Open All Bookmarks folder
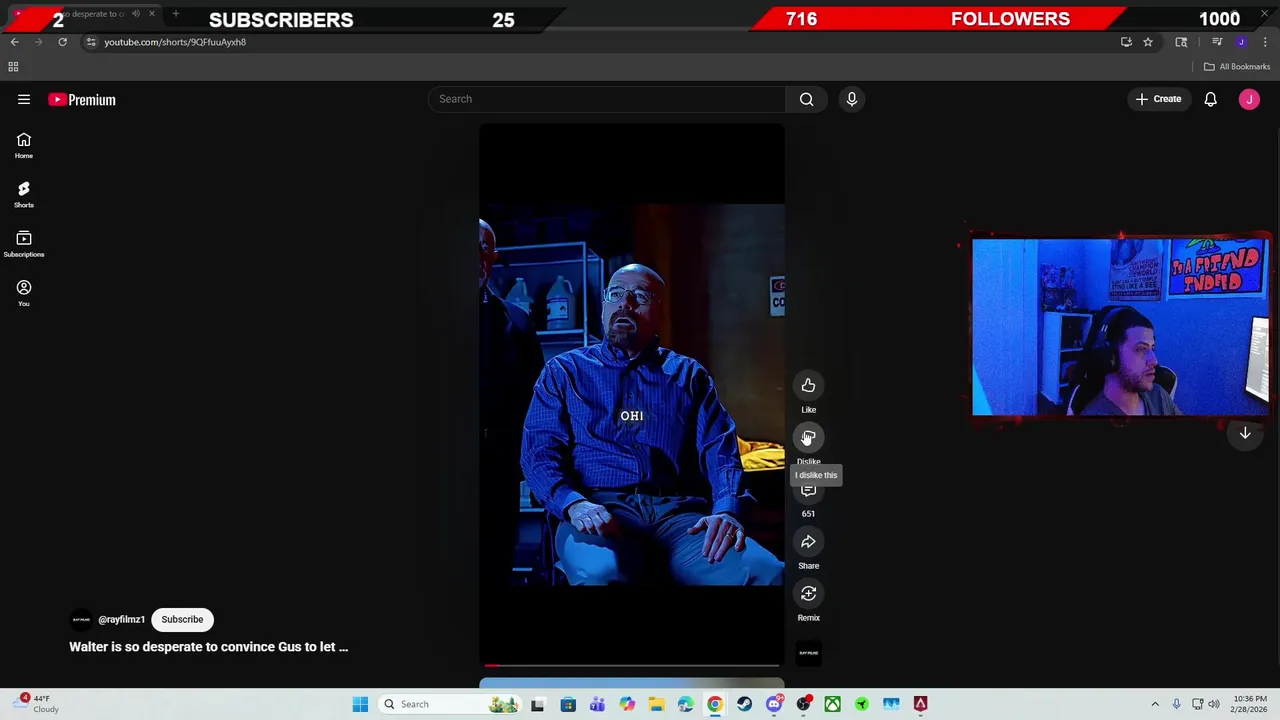Image resolution: width=1280 pixels, height=720 pixels. (1237, 67)
